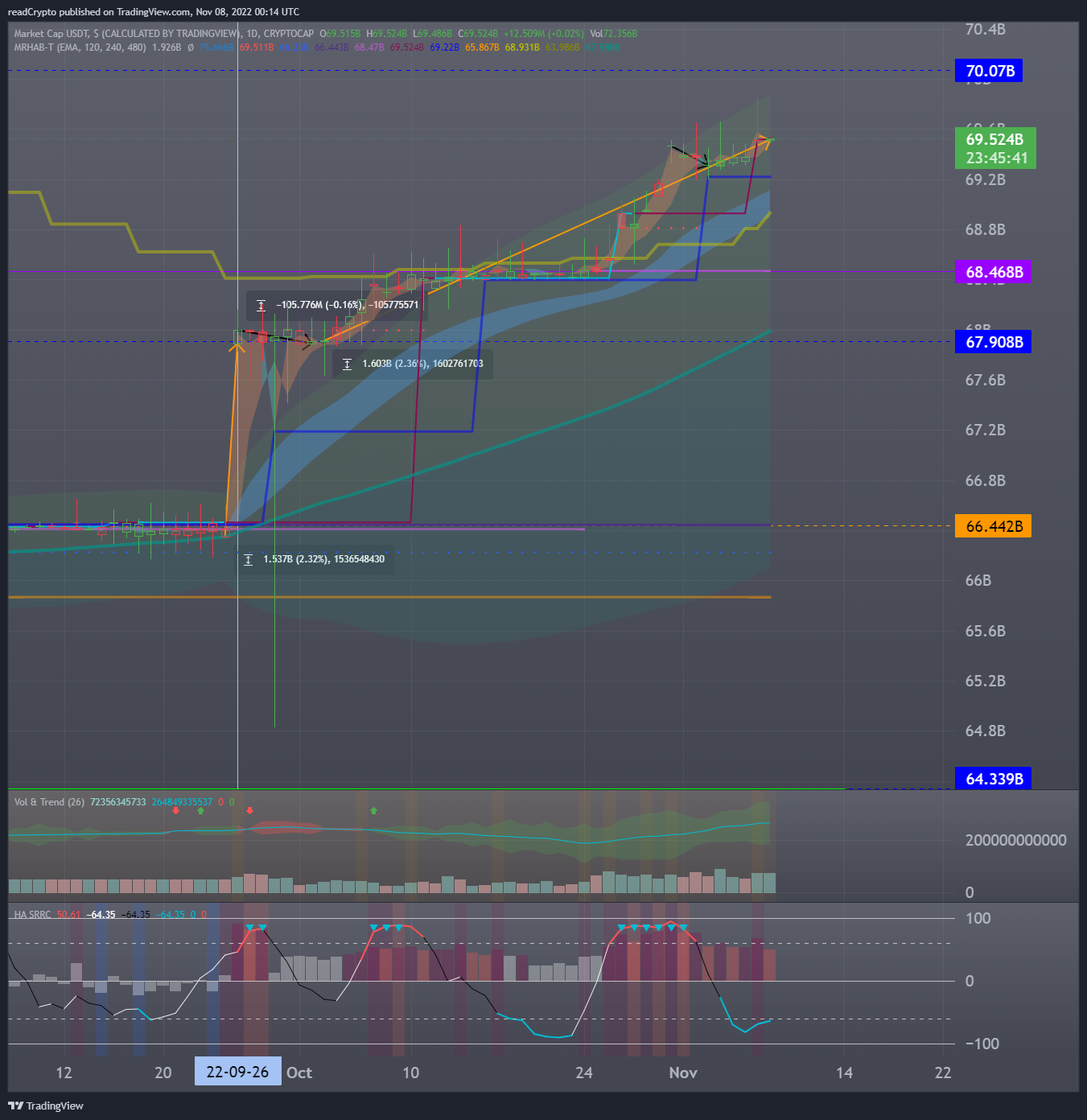Click the open value O69.515B
1087x1120 pixels.
(x=340, y=34)
